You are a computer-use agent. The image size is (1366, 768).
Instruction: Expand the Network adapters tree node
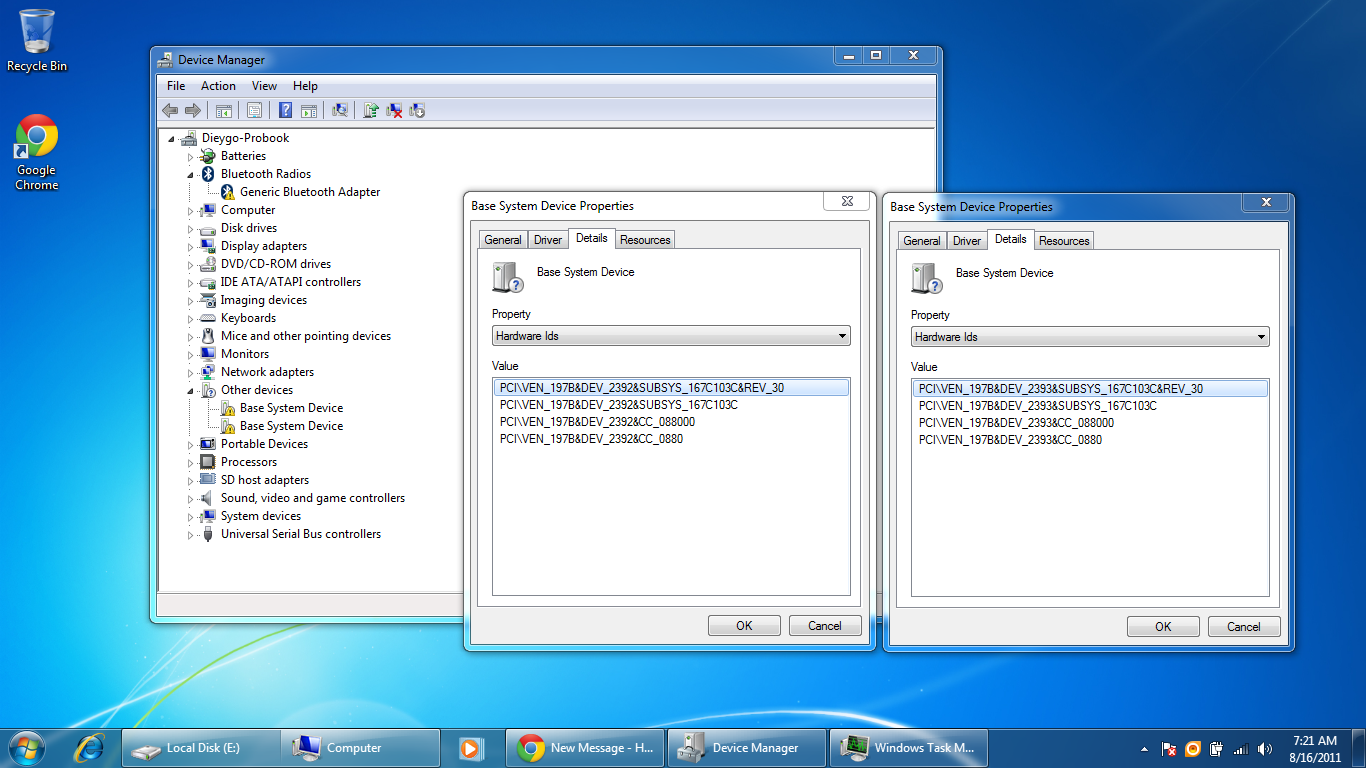click(x=190, y=372)
